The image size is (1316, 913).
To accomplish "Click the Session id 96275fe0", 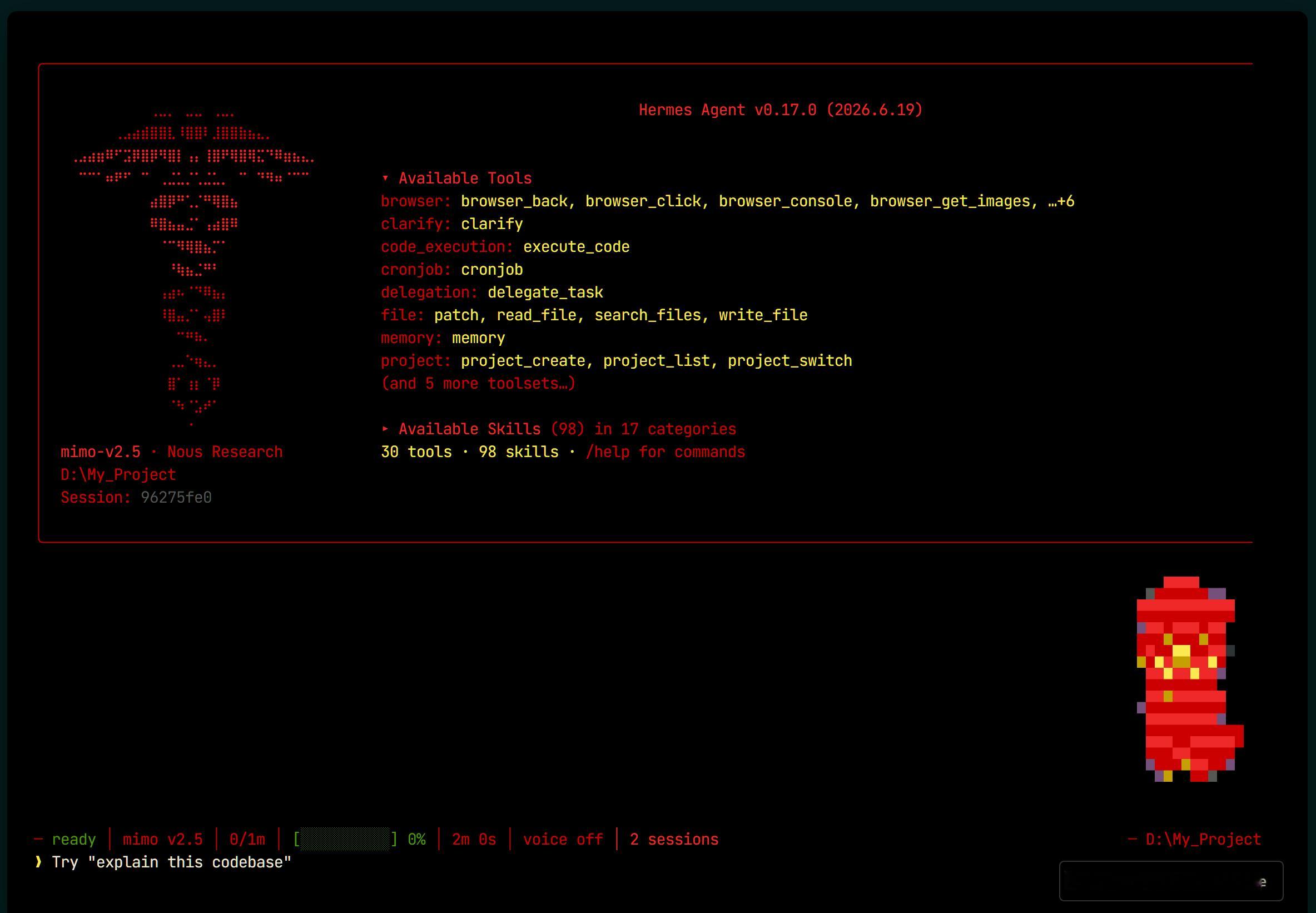I will (x=176, y=498).
